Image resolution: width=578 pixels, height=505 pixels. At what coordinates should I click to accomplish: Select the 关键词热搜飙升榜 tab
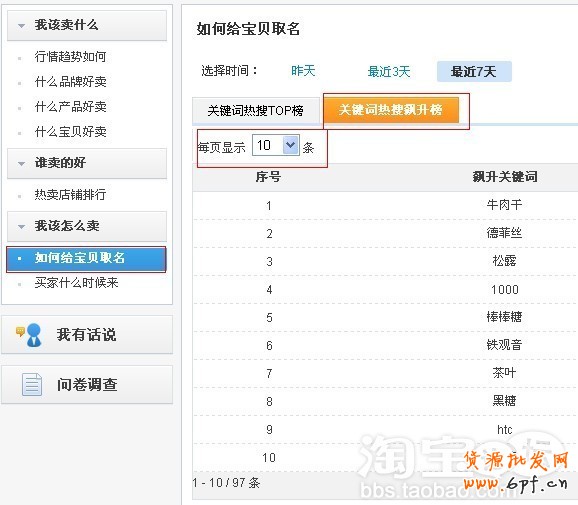(x=391, y=109)
